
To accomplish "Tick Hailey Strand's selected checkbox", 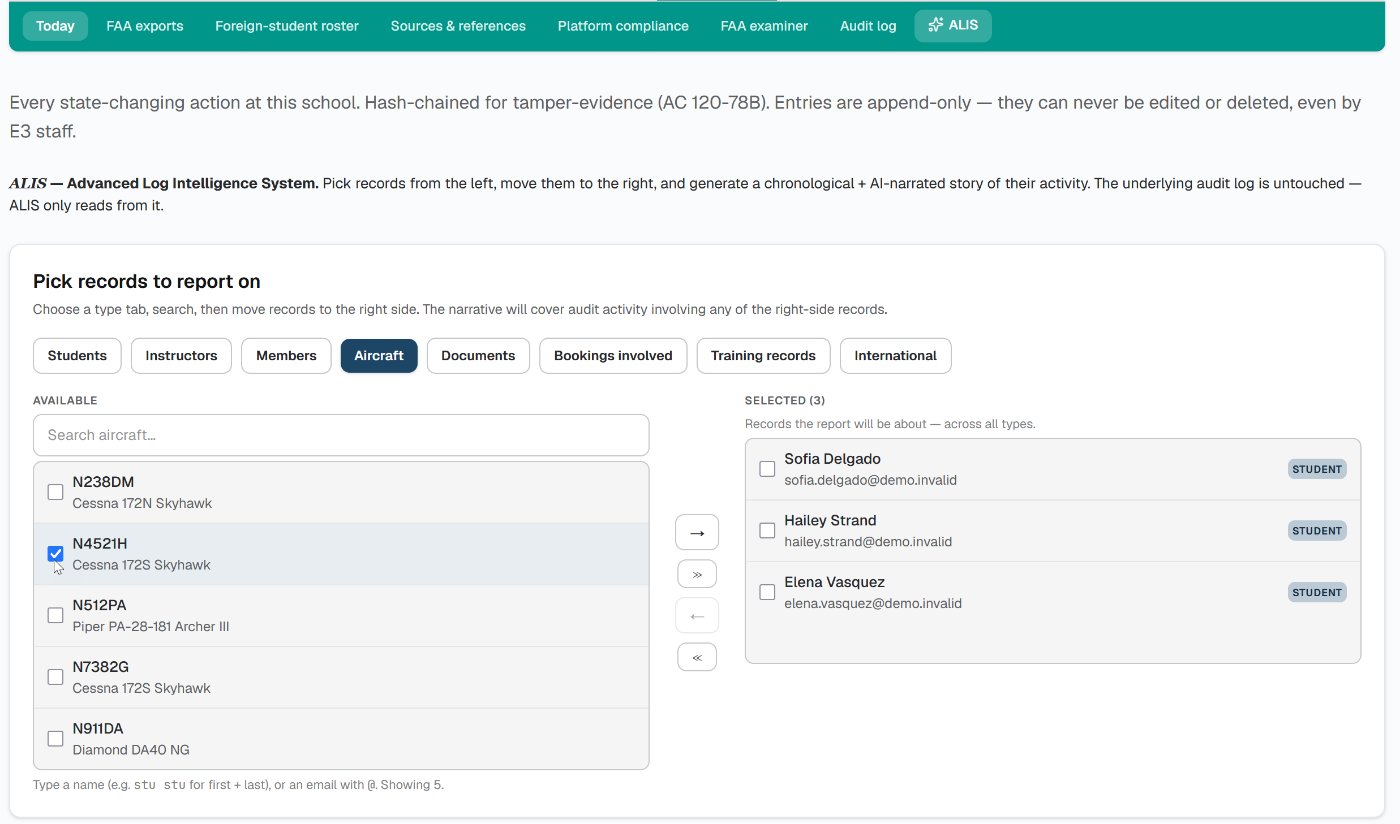I will coord(767,531).
